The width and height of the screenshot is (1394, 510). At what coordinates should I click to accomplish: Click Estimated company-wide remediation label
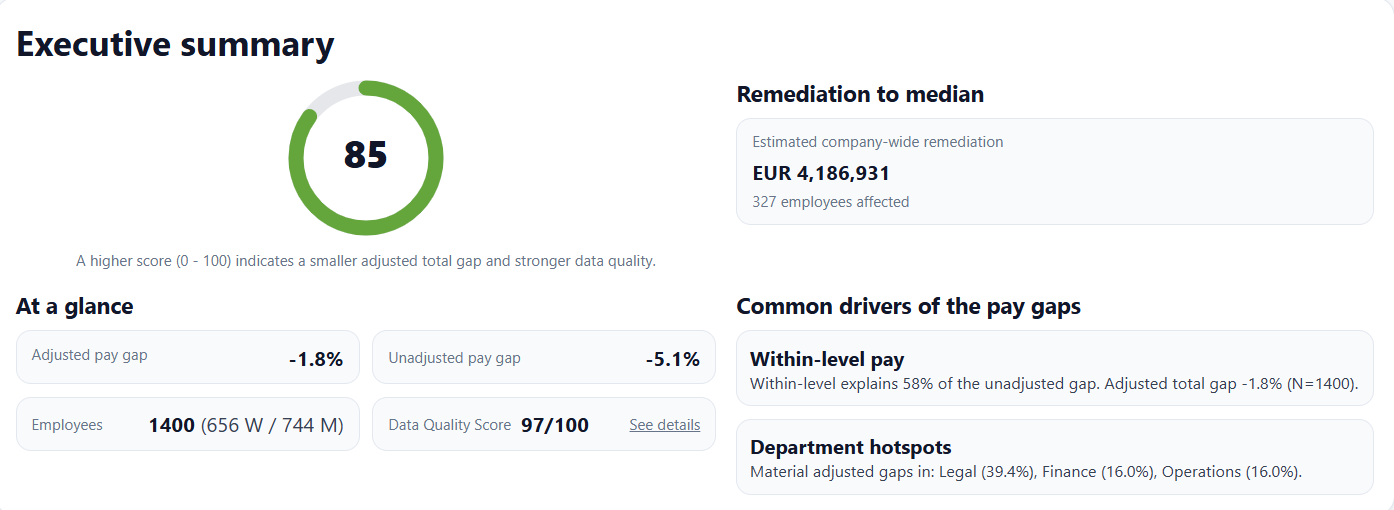(x=877, y=142)
